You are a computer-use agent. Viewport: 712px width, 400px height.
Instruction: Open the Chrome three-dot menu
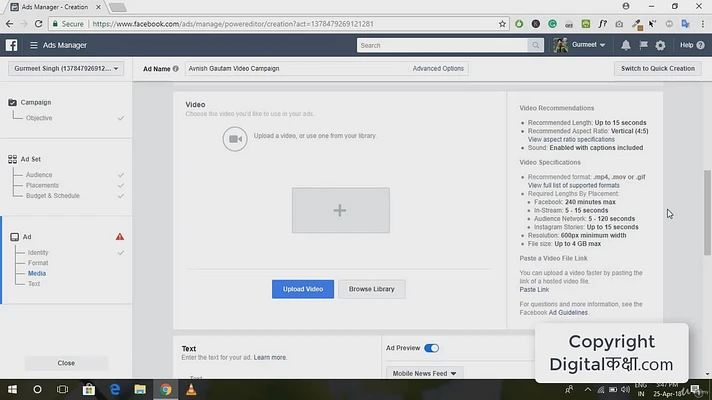(x=702, y=24)
